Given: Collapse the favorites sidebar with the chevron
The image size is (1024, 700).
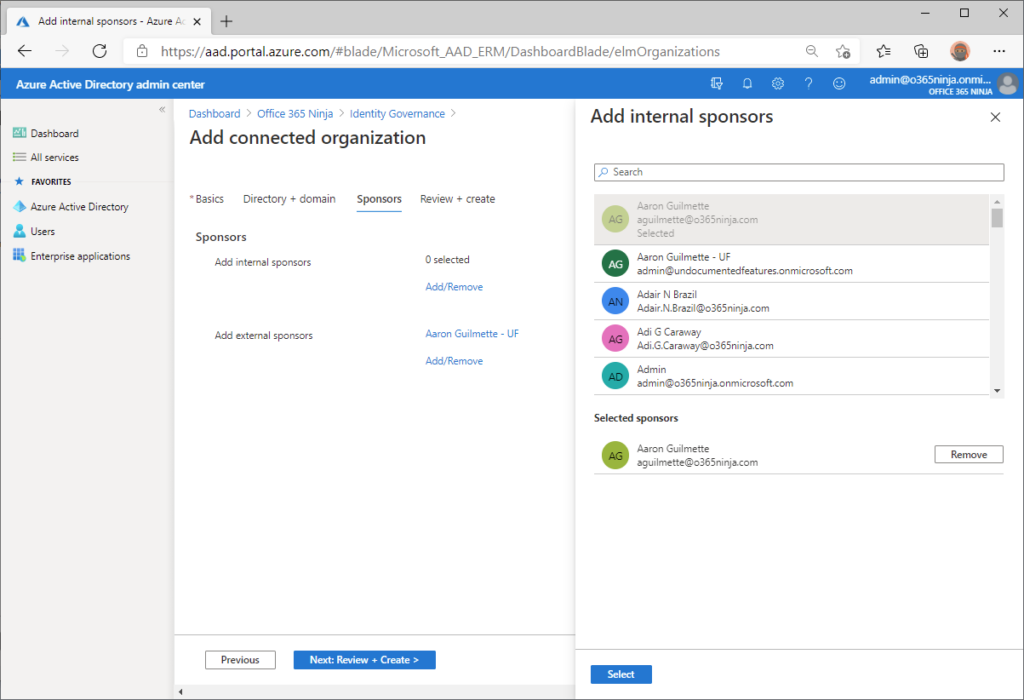Looking at the screenshot, I should pos(161,112).
